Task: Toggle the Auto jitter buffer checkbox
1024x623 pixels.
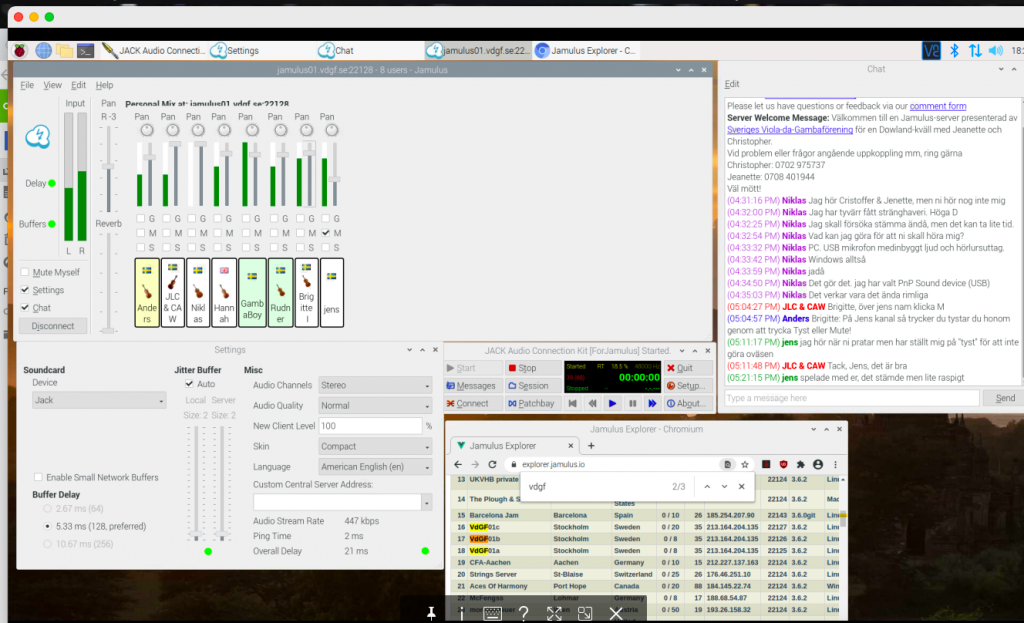Action: 189,384
